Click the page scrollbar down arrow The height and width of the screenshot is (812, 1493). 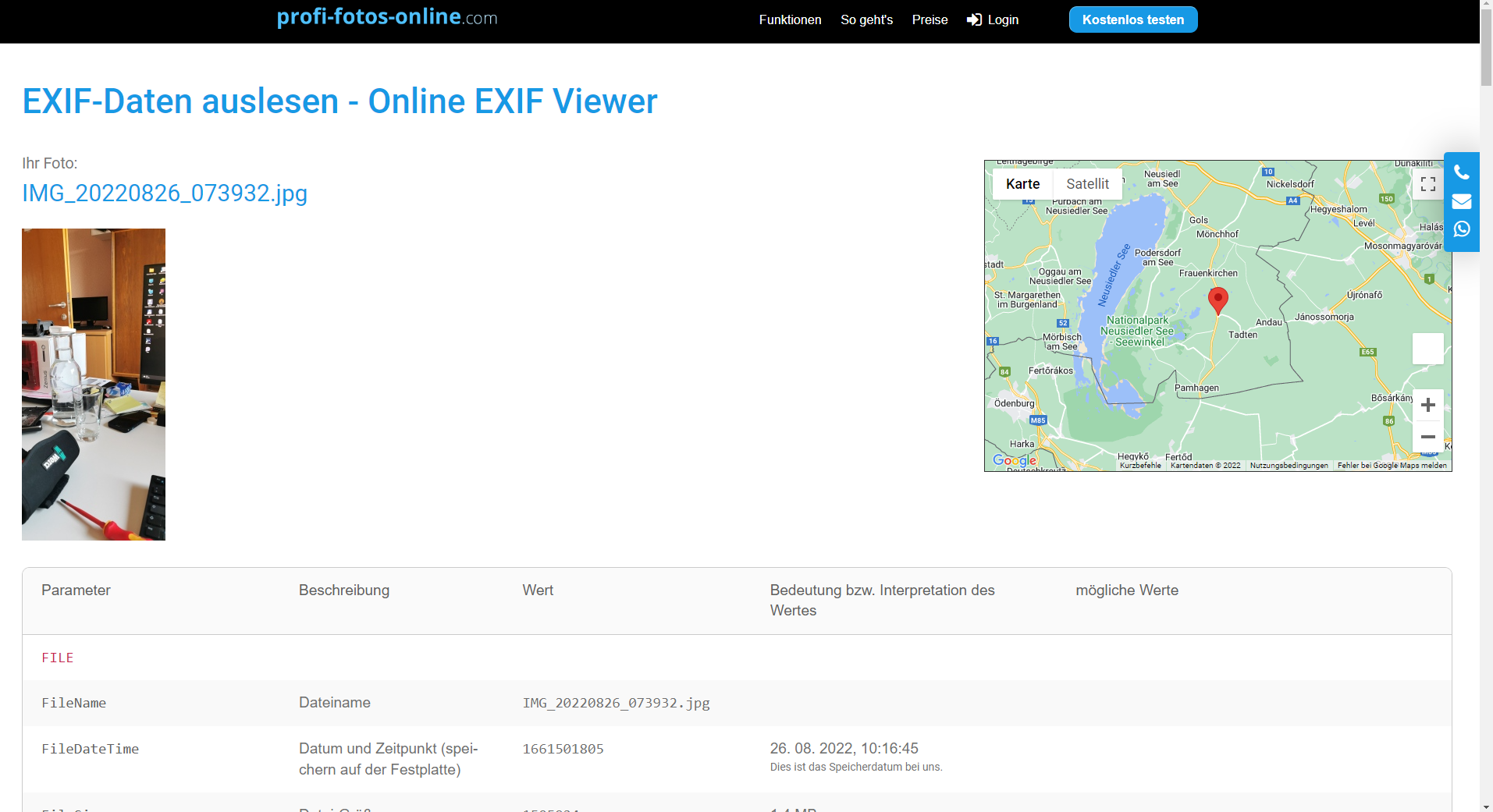1486,806
